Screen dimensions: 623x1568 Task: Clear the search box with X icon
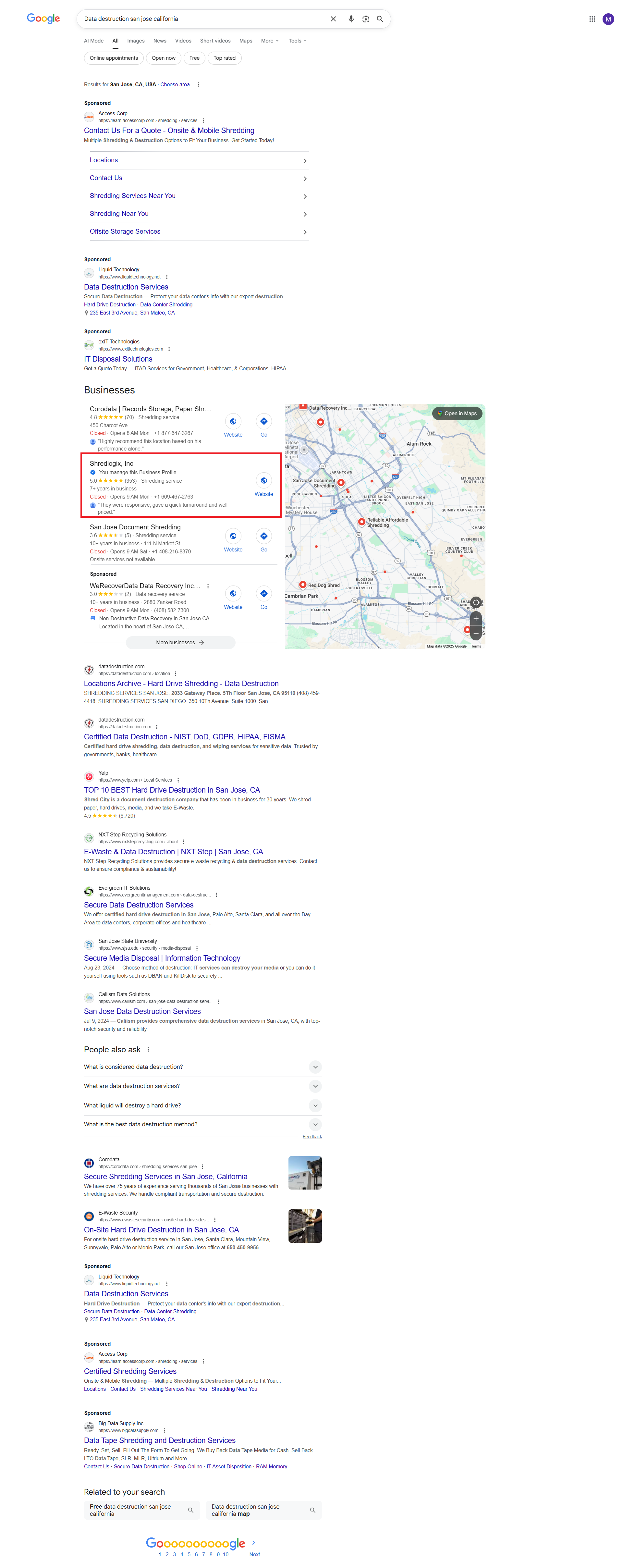click(334, 19)
